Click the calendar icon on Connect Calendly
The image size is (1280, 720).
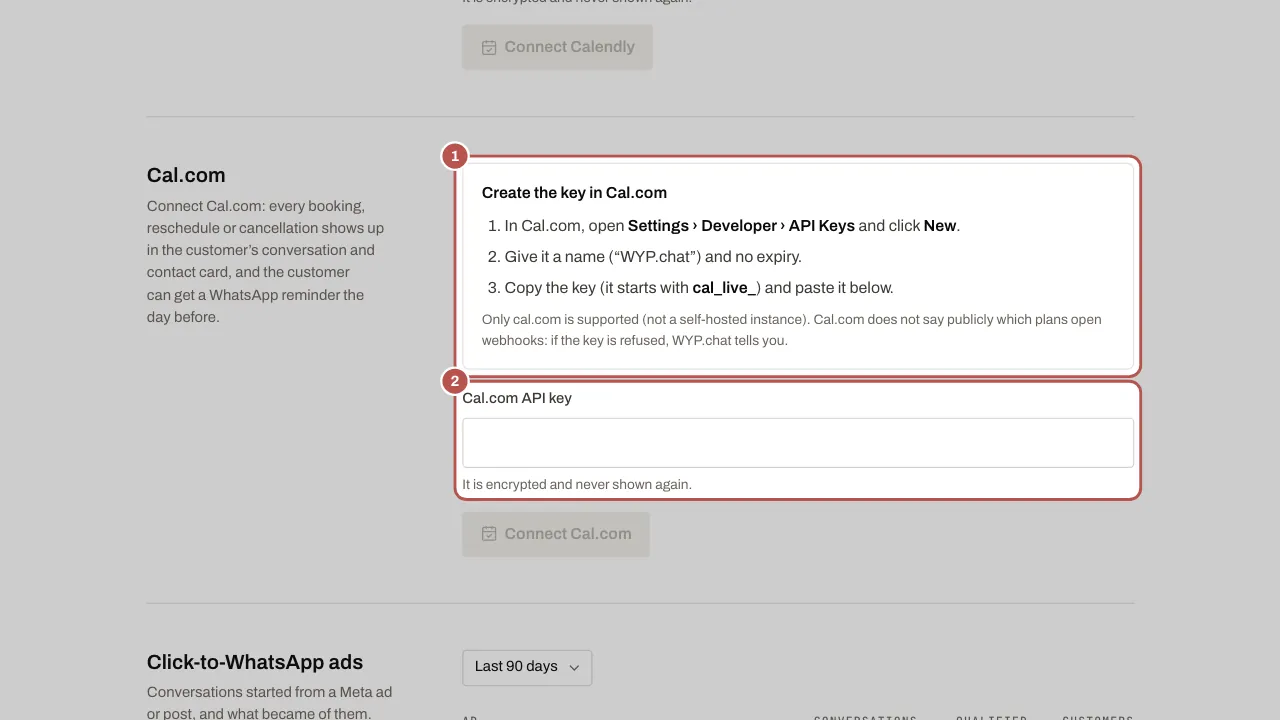489,47
